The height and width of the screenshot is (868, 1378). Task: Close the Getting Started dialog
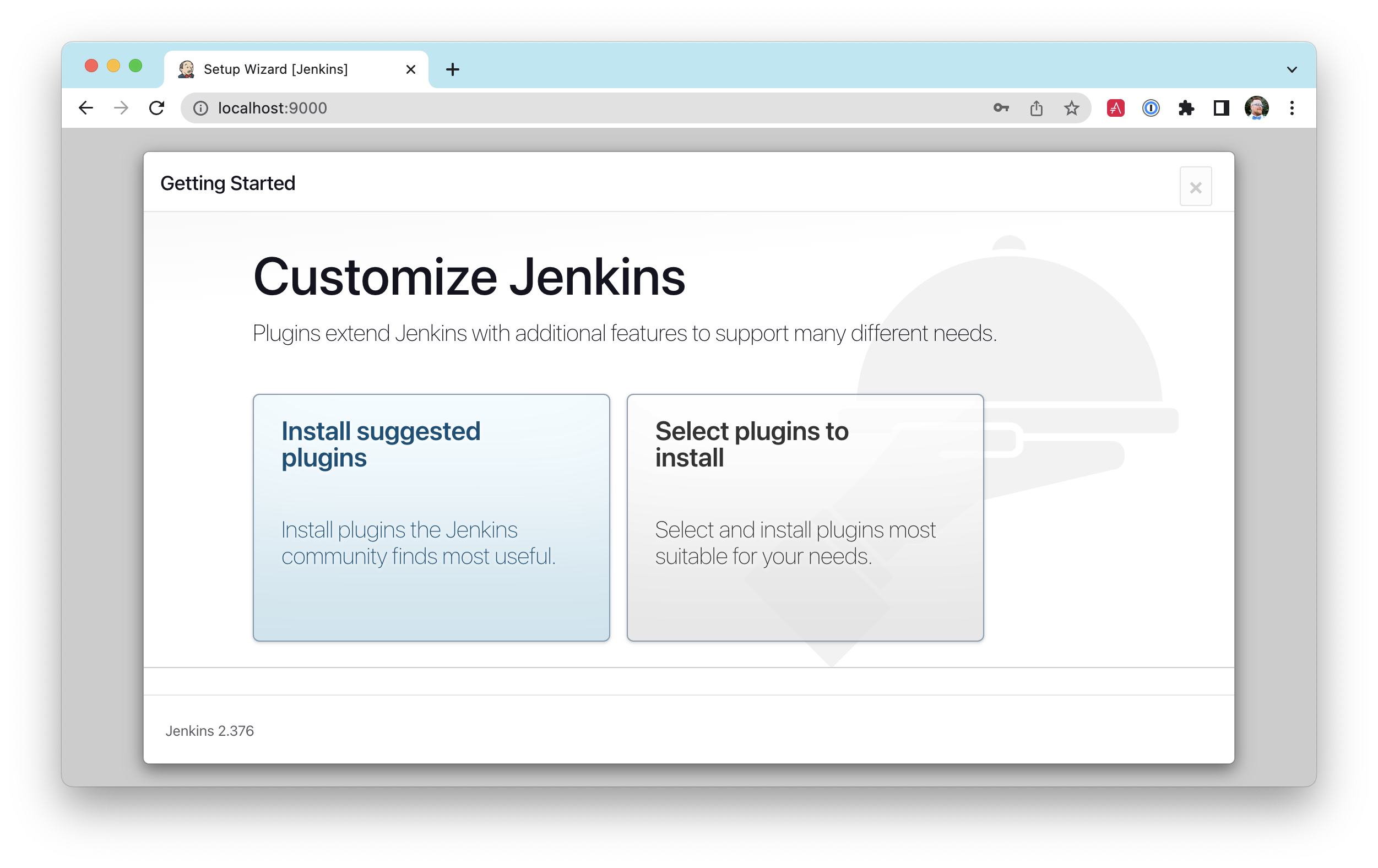(x=1195, y=187)
